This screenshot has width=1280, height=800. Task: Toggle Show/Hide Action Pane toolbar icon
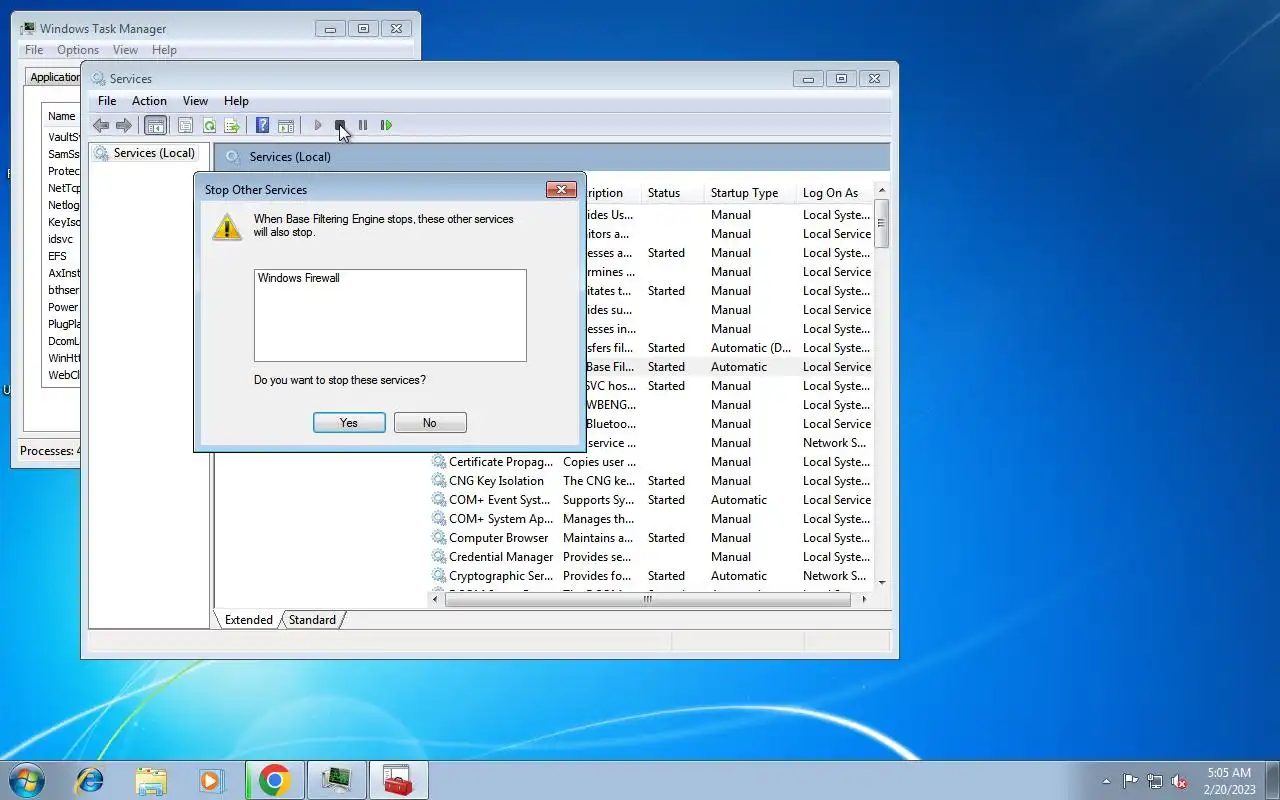point(286,125)
